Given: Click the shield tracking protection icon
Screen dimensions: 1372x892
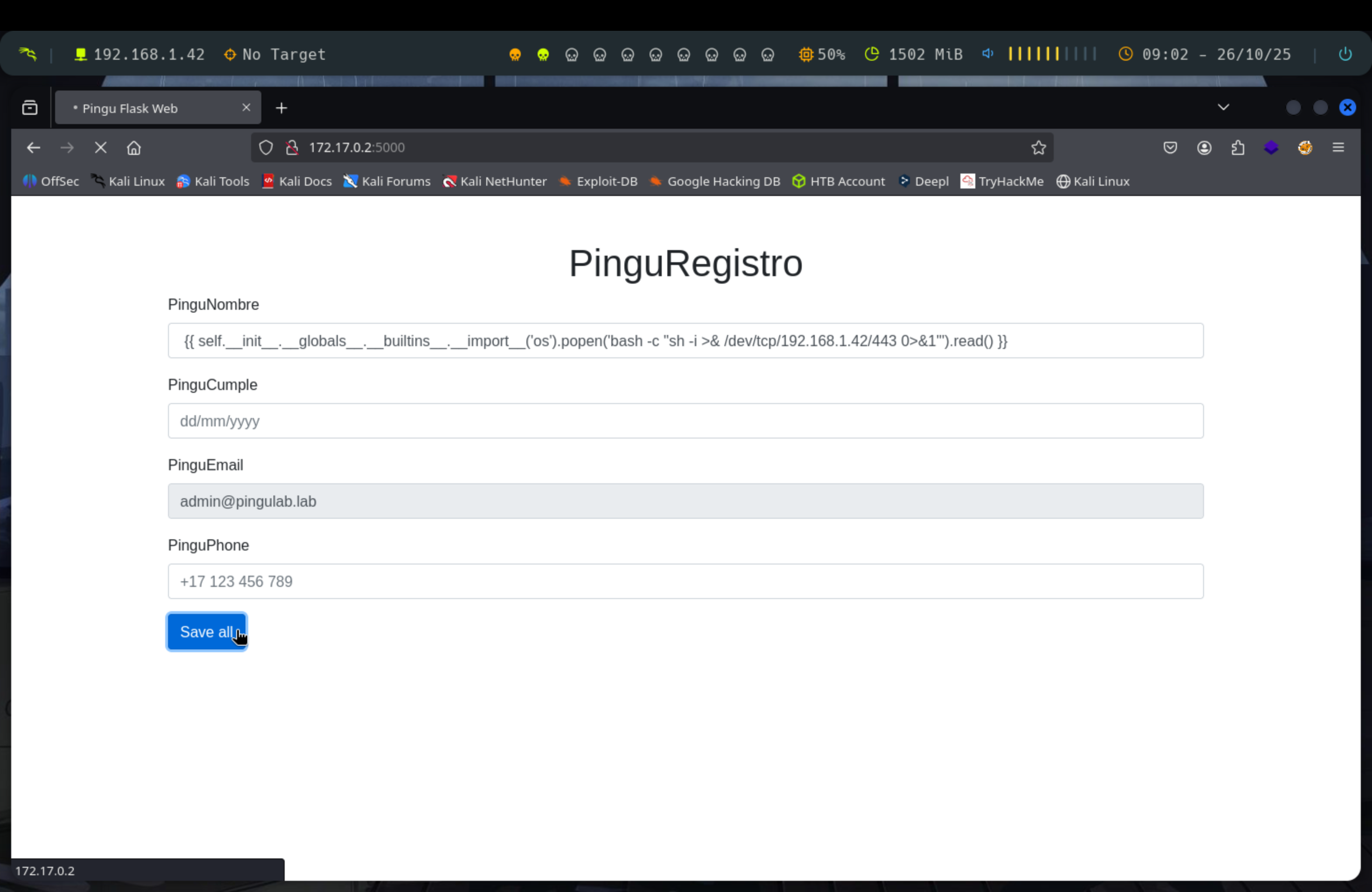Looking at the screenshot, I should (266, 147).
